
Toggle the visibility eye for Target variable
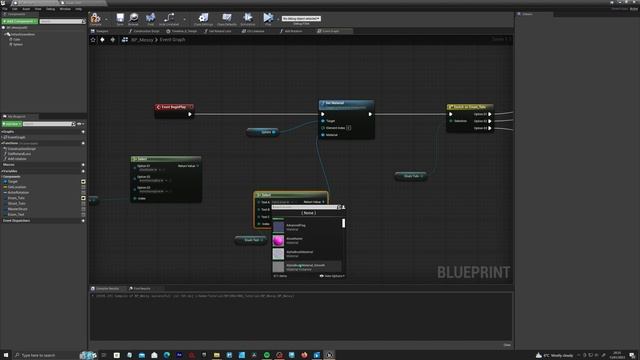click(83, 182)
